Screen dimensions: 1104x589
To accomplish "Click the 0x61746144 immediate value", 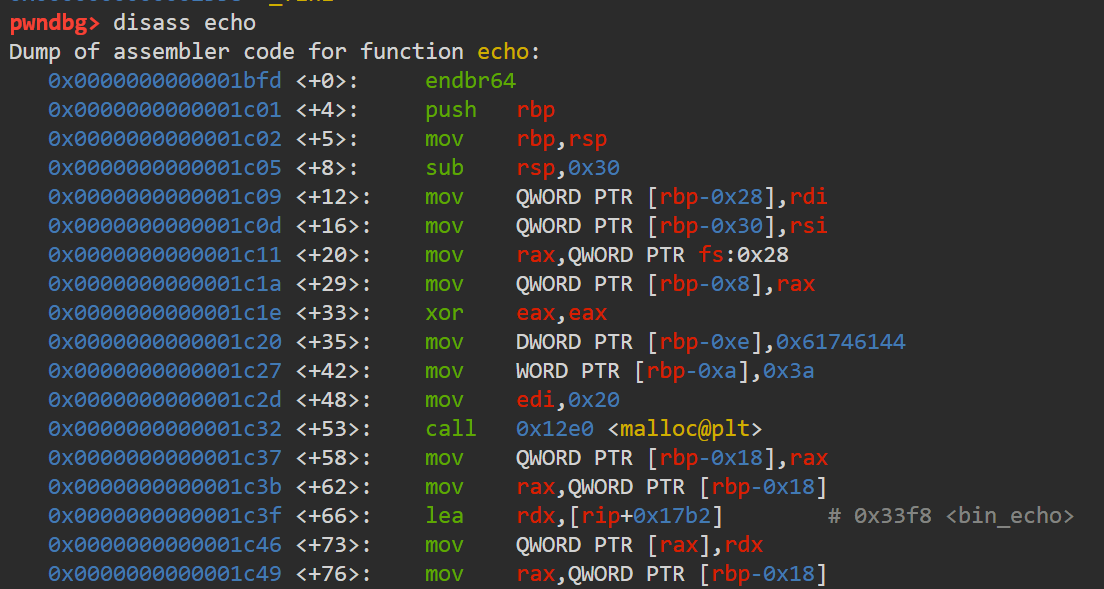I will coord(841,342).
